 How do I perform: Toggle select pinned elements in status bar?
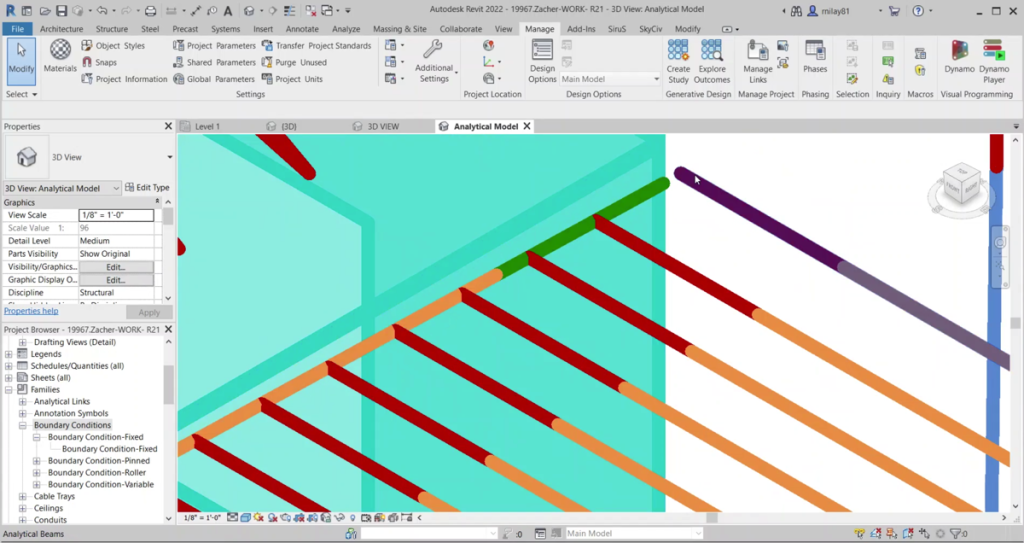pyautogui.click(x=891, y=534)
